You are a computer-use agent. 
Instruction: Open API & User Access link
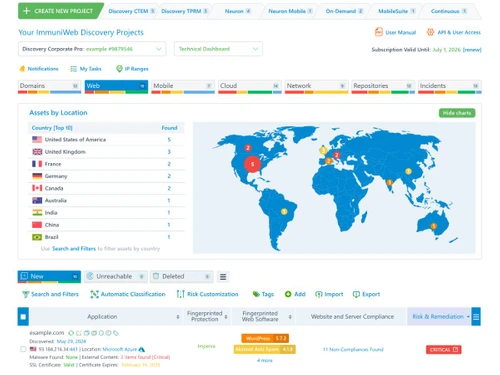click(459, 32)
